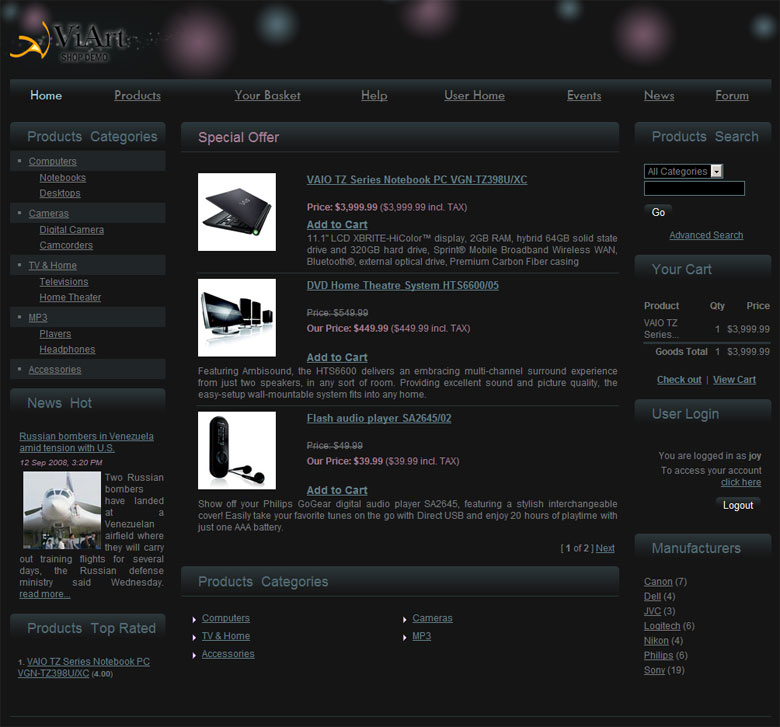Click read more on the news story
This screenshot has width=780, height=727.
(x=45, y=594)
